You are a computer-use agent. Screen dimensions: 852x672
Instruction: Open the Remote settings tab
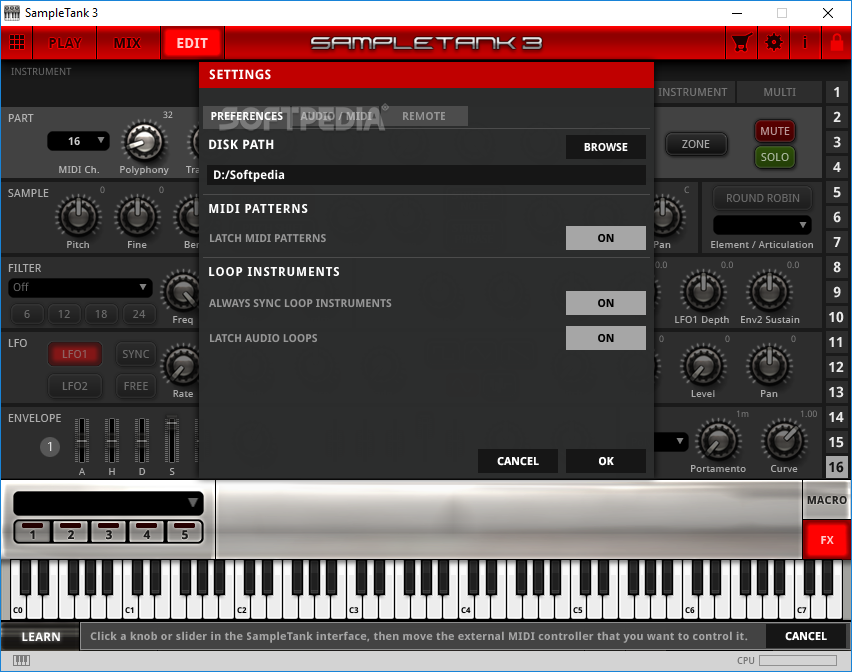pyautogui.click(x=424, y=116)
